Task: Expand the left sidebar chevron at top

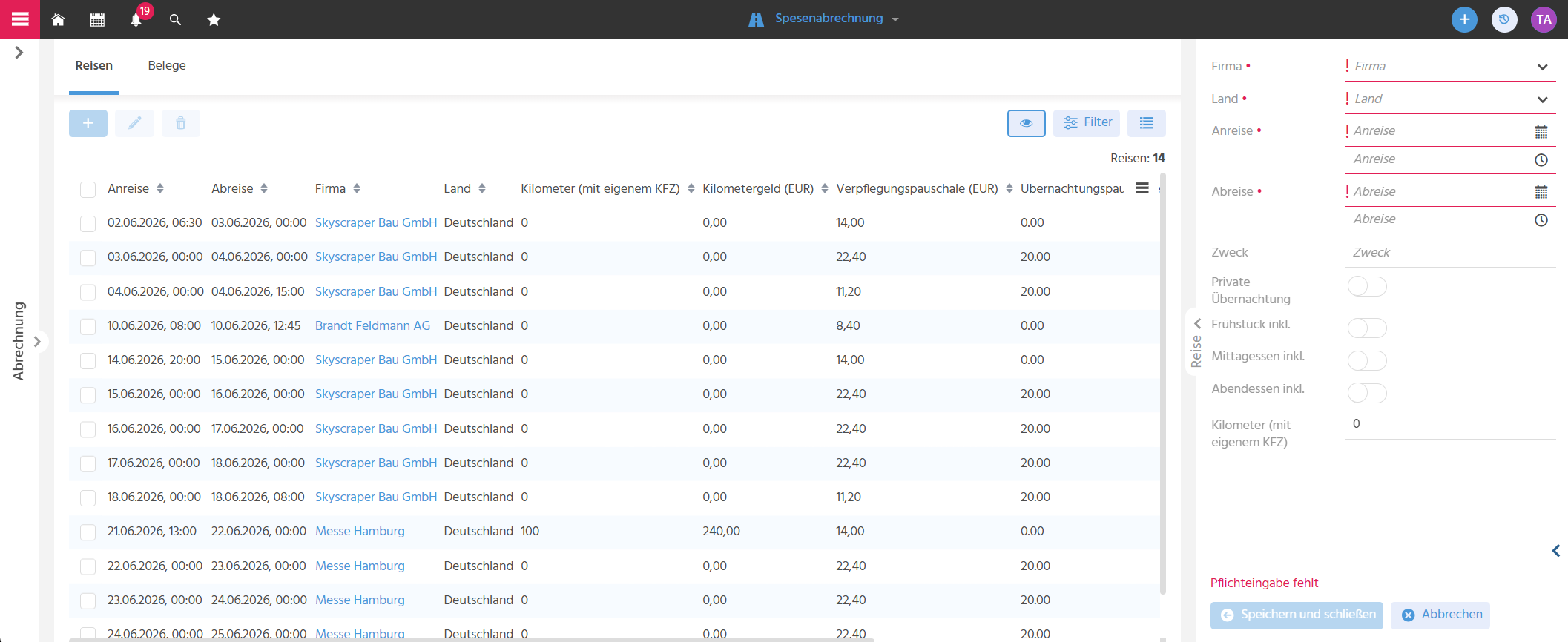Action: click(19, 53)
